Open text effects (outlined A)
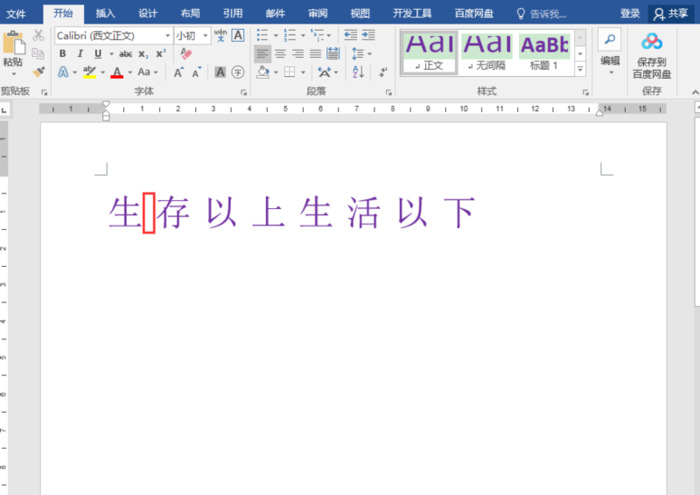Viewport: 700px width, 495px height. 63,72
